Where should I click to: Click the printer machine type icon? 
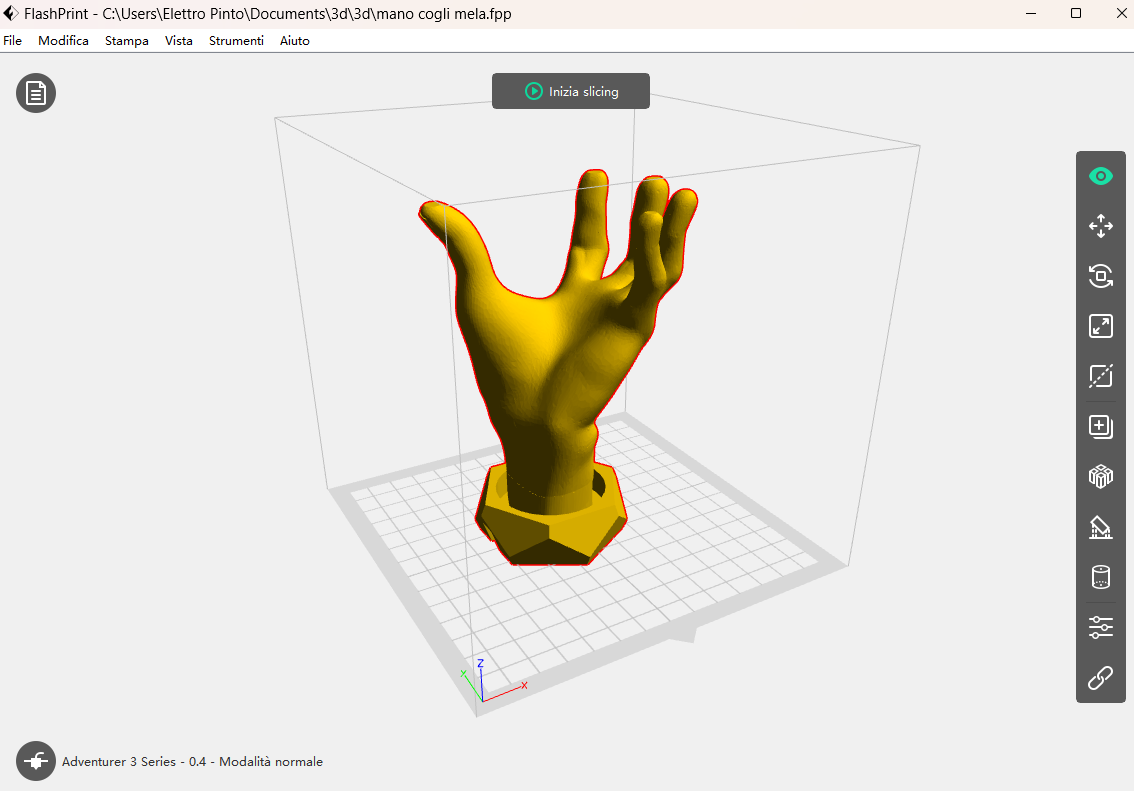pos(36,761)
